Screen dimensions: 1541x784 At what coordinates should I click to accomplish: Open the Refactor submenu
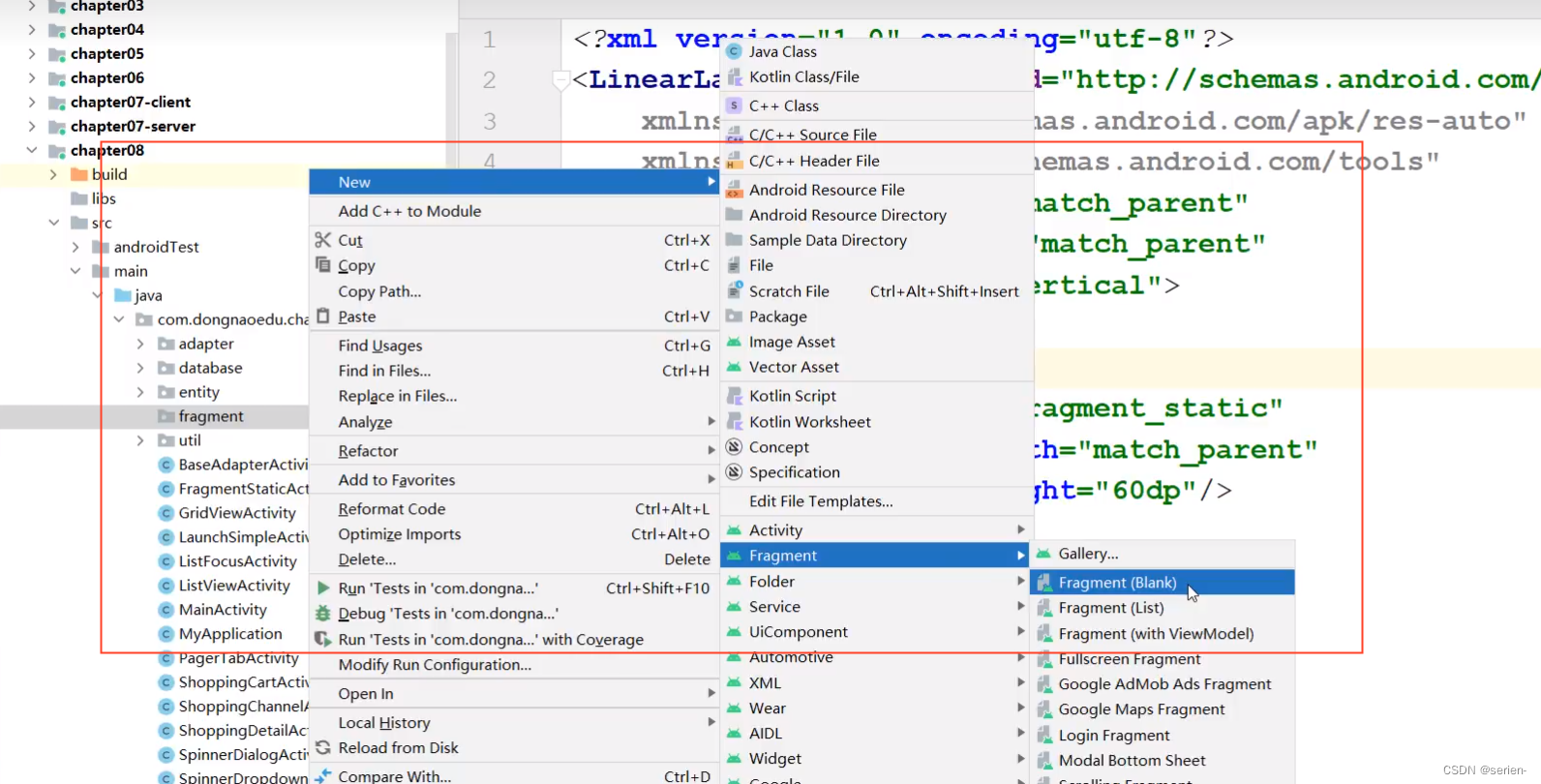coord(514,451)
